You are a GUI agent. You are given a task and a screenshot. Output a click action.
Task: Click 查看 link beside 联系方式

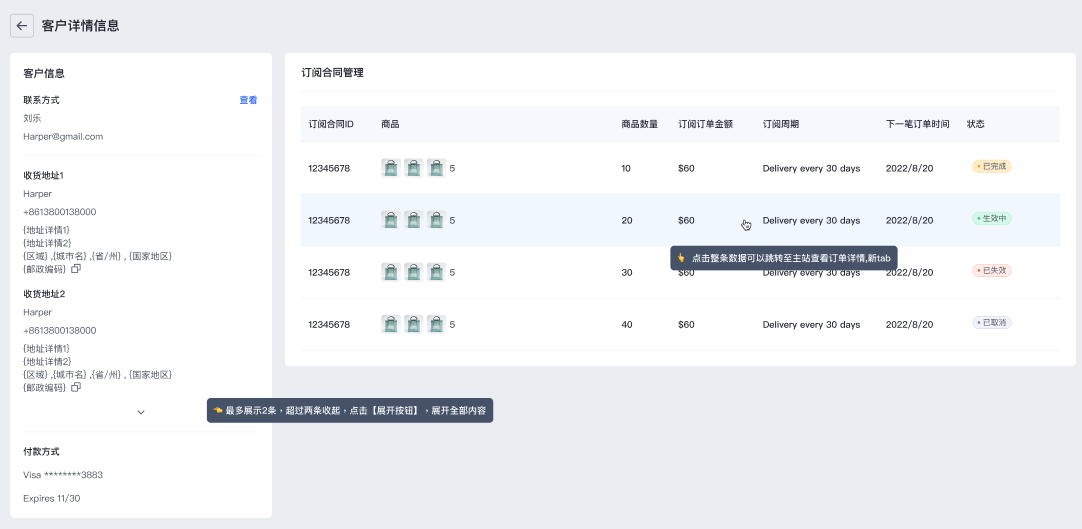[248, 100]
